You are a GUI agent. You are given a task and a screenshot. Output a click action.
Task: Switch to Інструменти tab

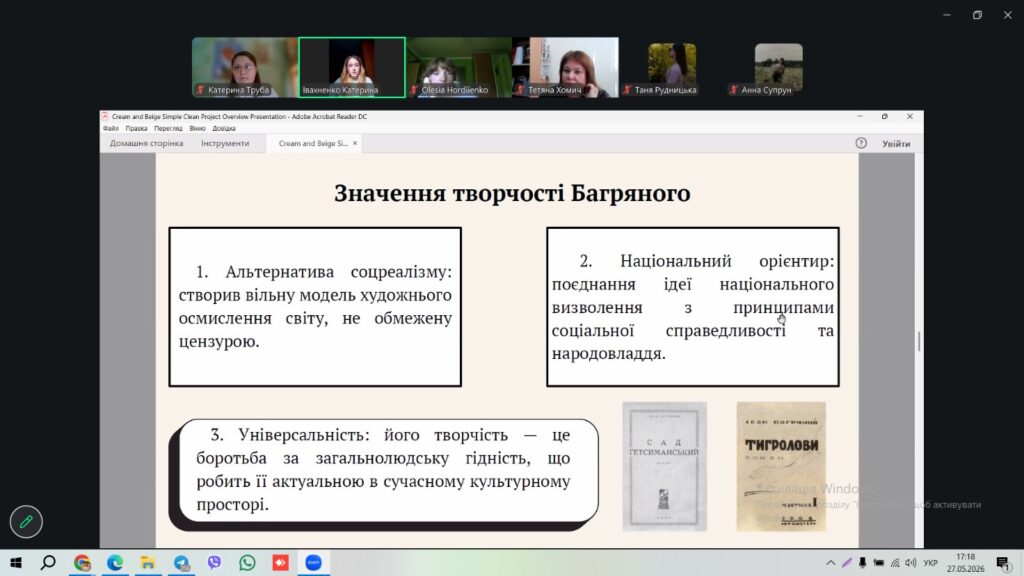coord(225,143)
